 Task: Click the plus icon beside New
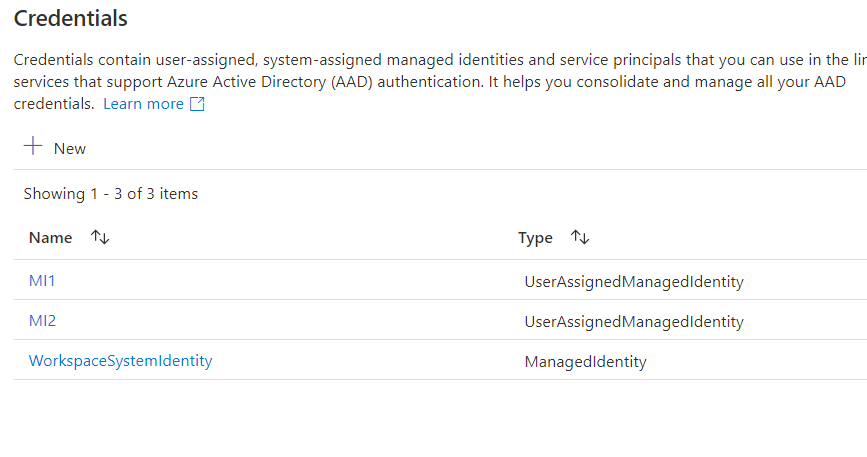pyautogui.click(x=33, y=147)
